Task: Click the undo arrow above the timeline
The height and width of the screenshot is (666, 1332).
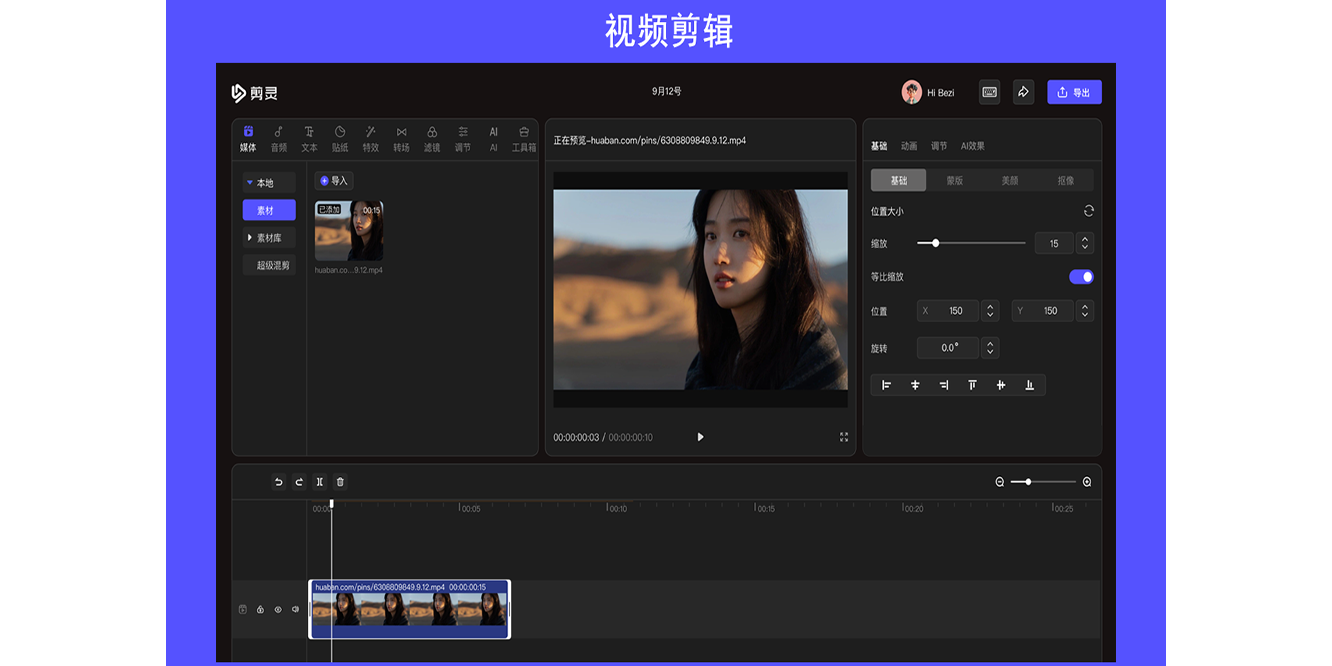Action: pos(278,481)
